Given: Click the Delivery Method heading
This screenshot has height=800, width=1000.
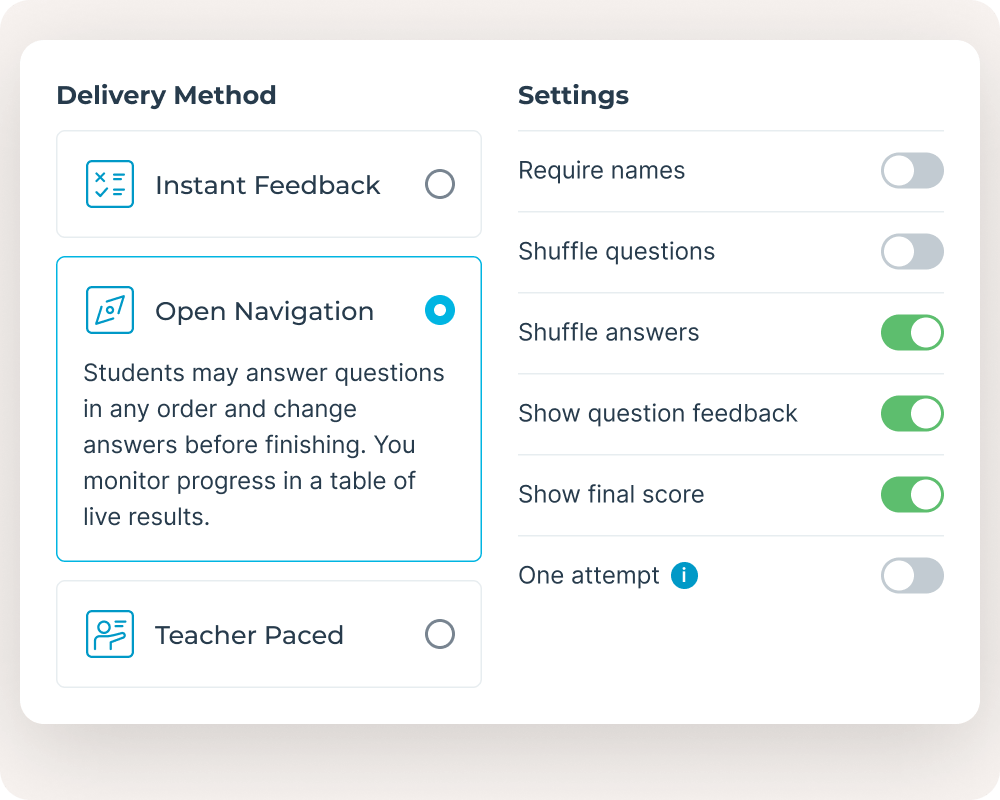Looking at the screenshot, I should click(x=166, y=95).
